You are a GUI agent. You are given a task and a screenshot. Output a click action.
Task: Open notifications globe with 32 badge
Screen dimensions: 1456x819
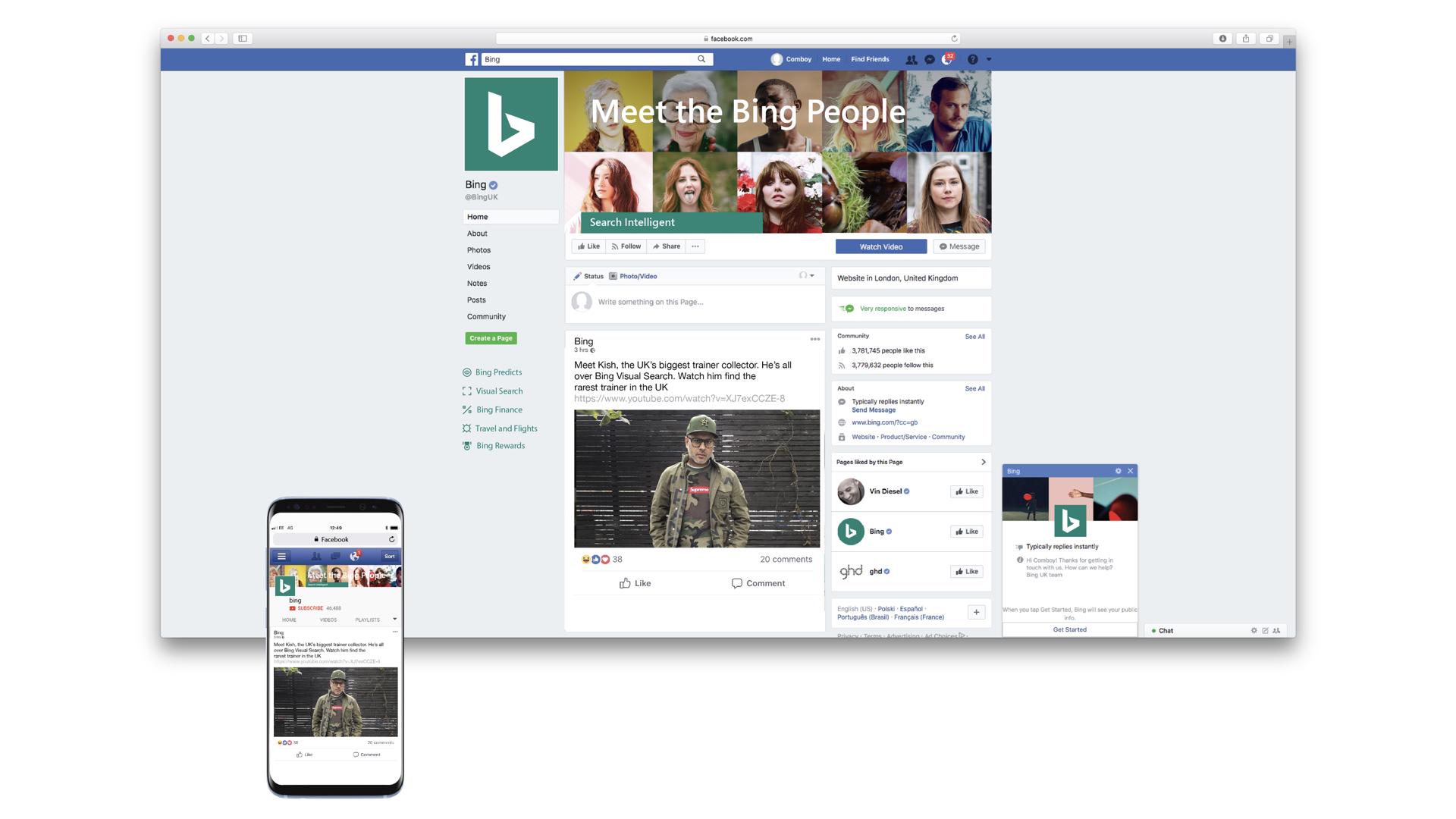(x=947, y=59)
